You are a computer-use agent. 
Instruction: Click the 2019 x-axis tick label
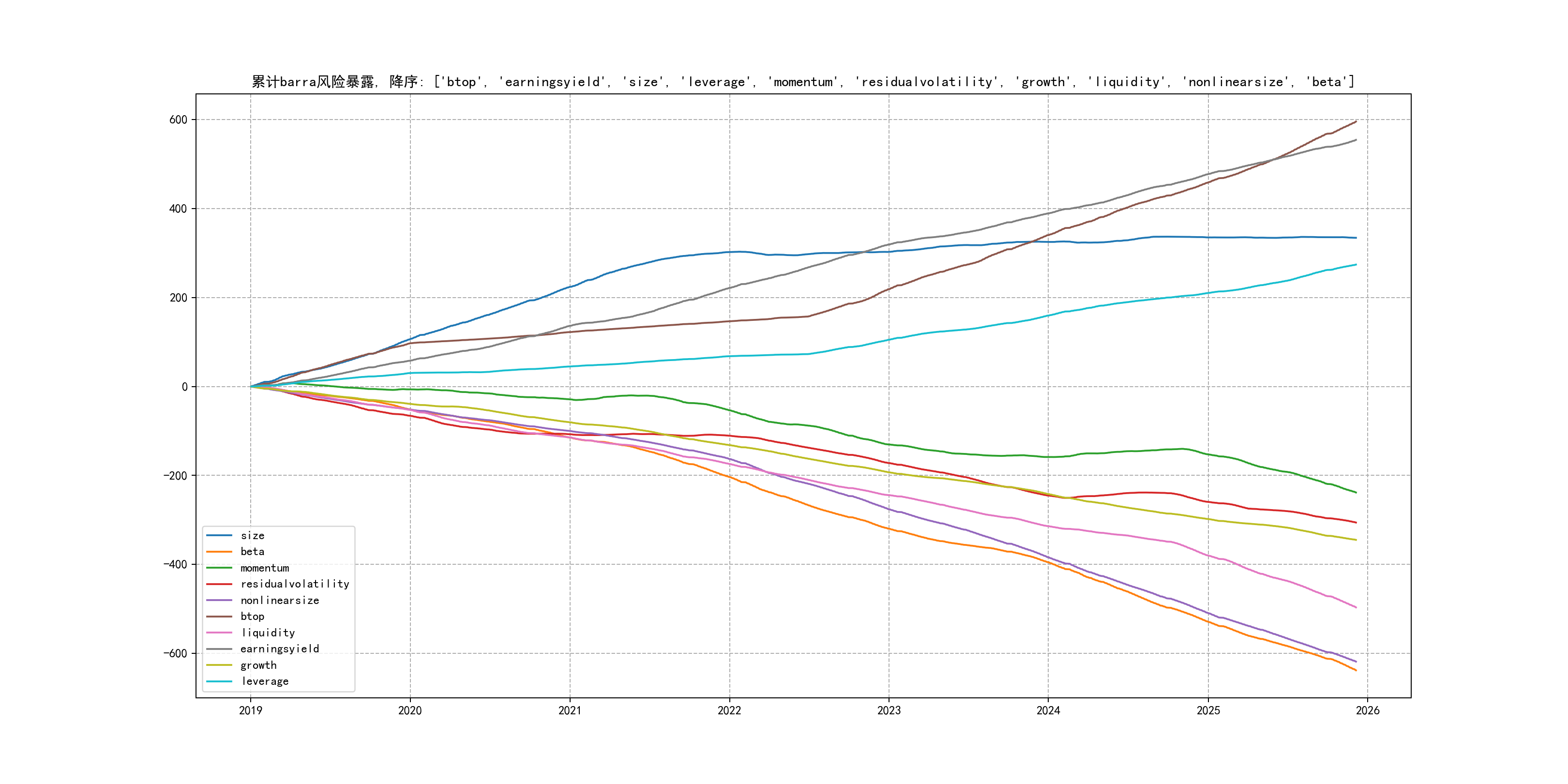(x=250, y=710)
